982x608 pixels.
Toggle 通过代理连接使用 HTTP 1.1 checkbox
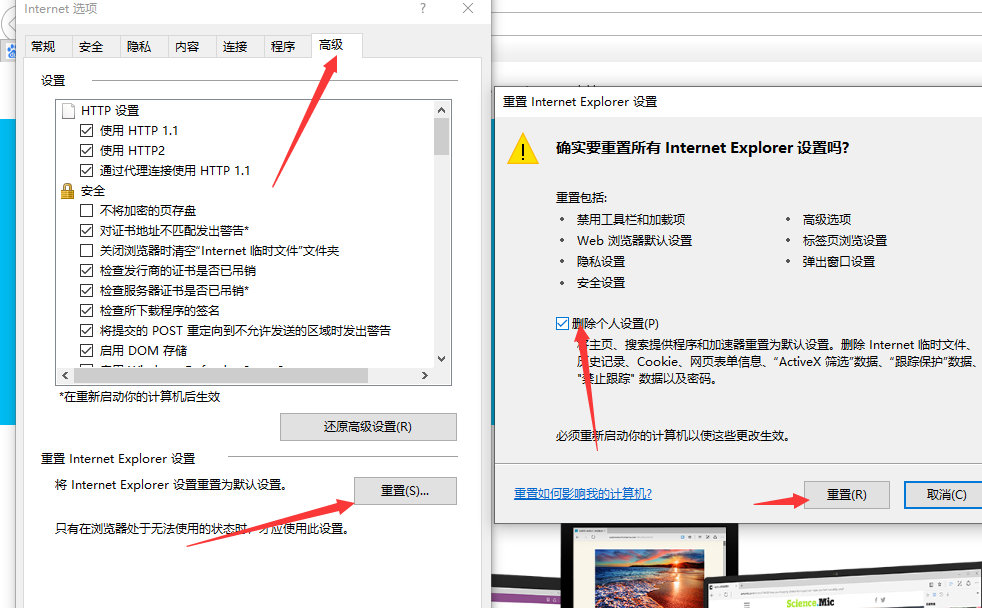(86, 171)
